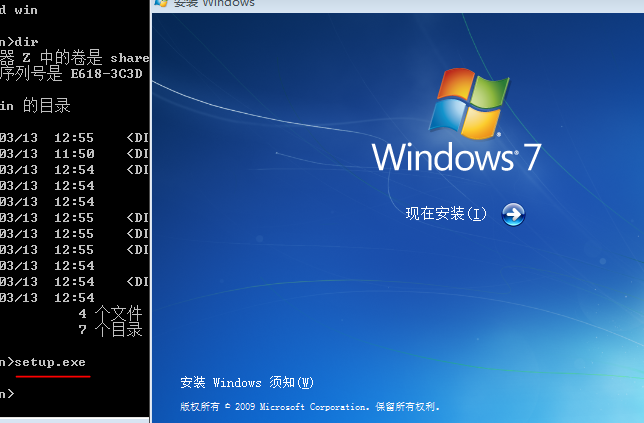The height and width of the screenshot is (423, 644).
Task: Select the serial number E618-3C3D
Action: point(106,74)
